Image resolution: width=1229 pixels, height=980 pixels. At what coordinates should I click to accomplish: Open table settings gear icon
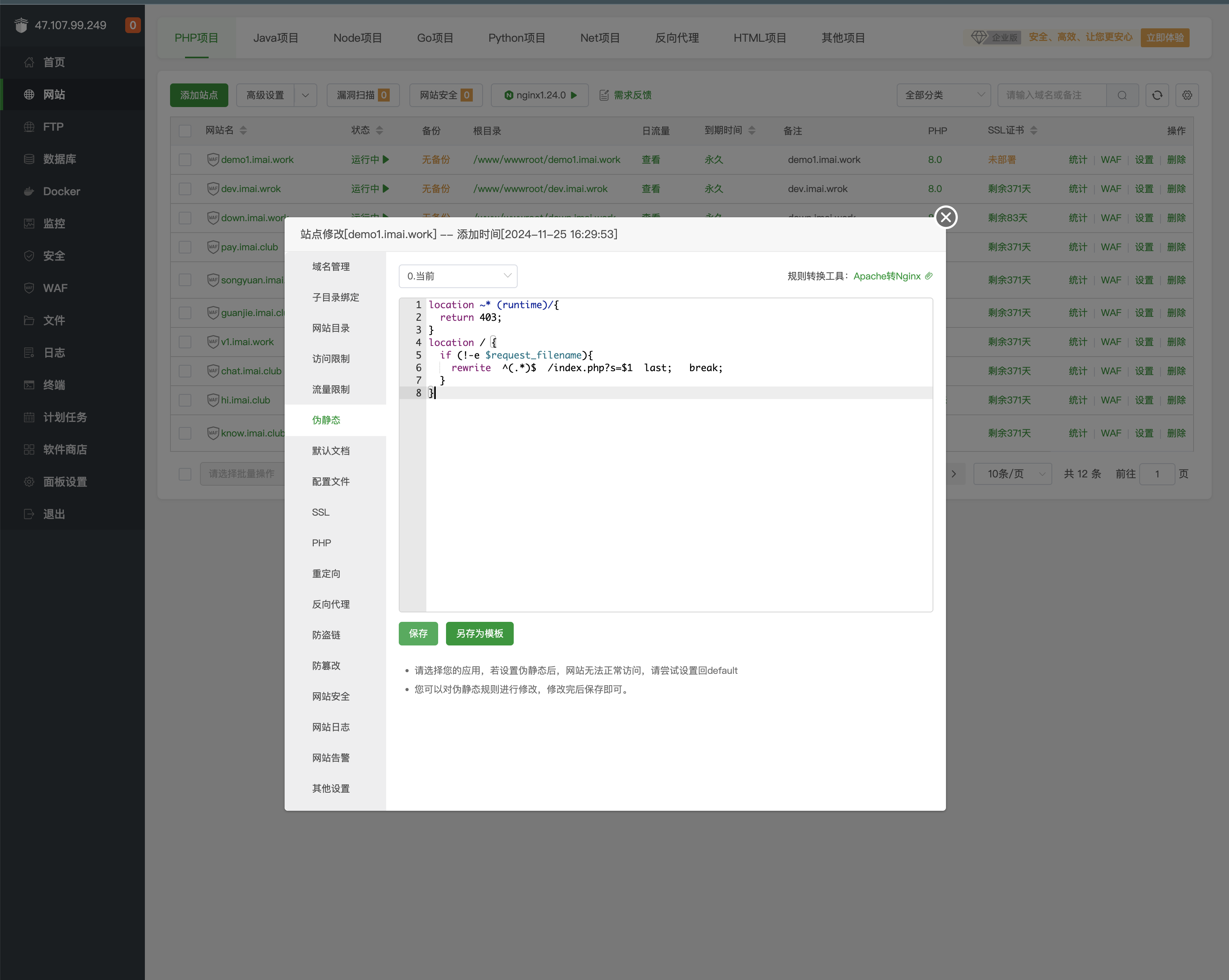click(x=1187, y=95)
